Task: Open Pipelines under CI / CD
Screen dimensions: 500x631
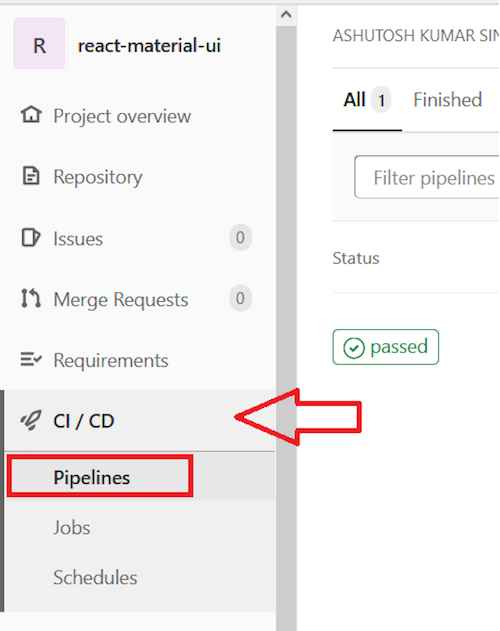Action: click(92, 478)
